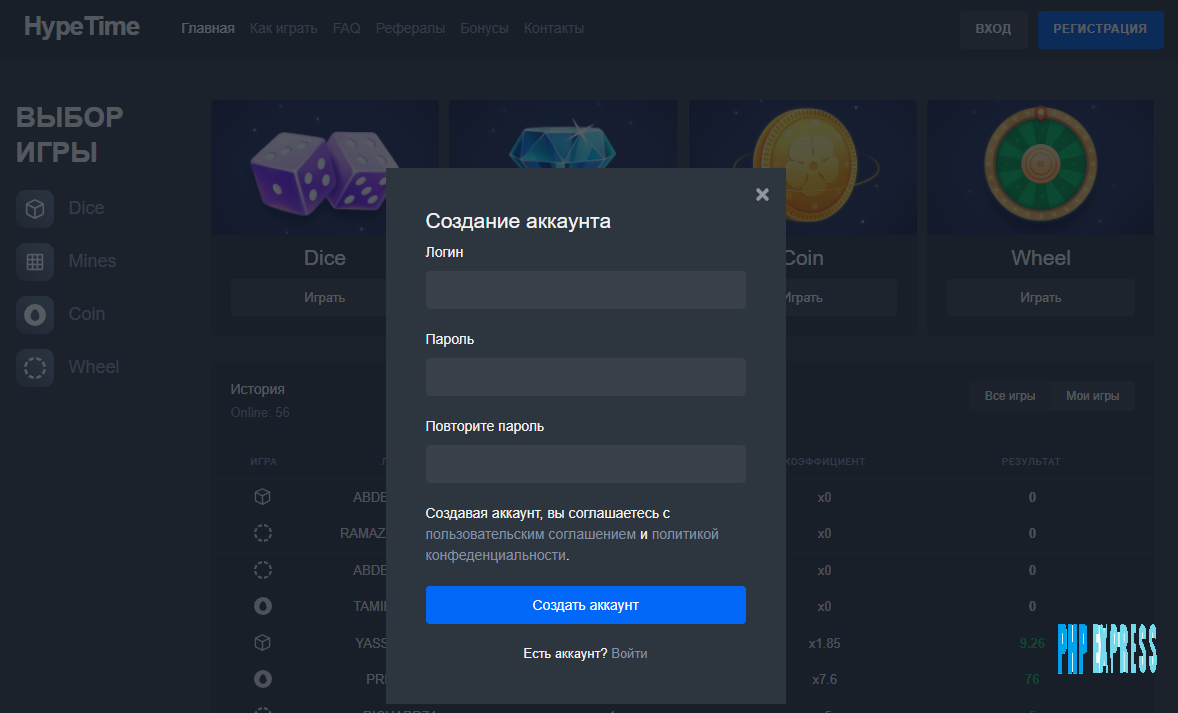Click coefficient x7.6 cell
The height and width of the screenshot is (713, 1178).
pyautogui.click(x=824, y=679)
